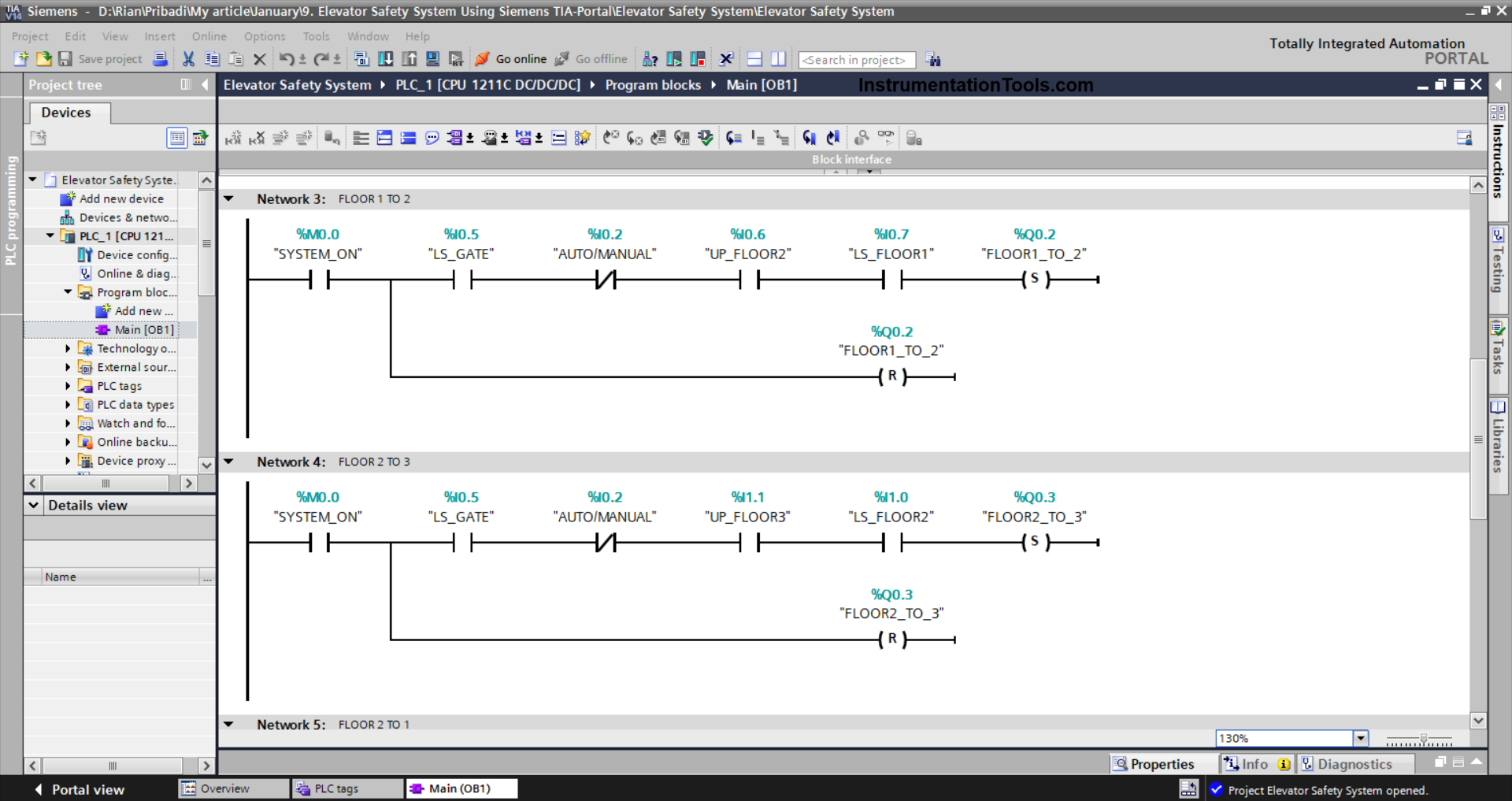Collapse Network 3 FLOOR 1 TO 2
The width and height of the screenshot is (1512, 801).
tap(229, 198)
